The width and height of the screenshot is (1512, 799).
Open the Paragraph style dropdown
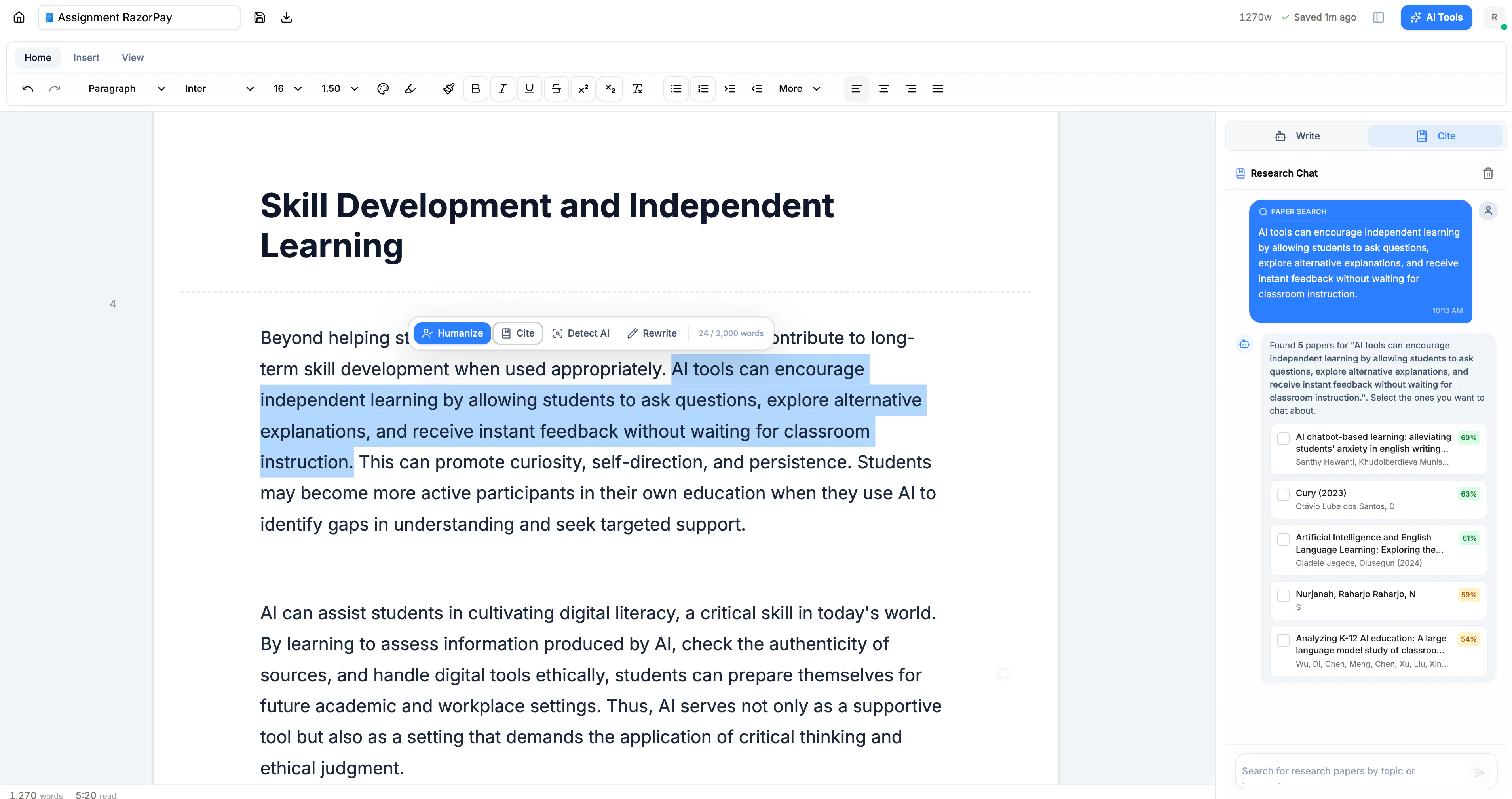pyautogui.click(x=126, y=89)
